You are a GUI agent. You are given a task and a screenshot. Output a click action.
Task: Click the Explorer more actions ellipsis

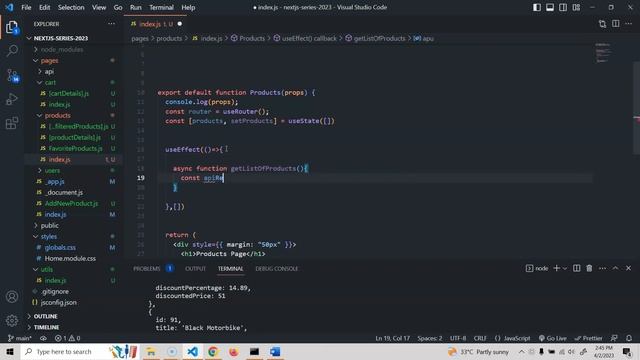111,24
